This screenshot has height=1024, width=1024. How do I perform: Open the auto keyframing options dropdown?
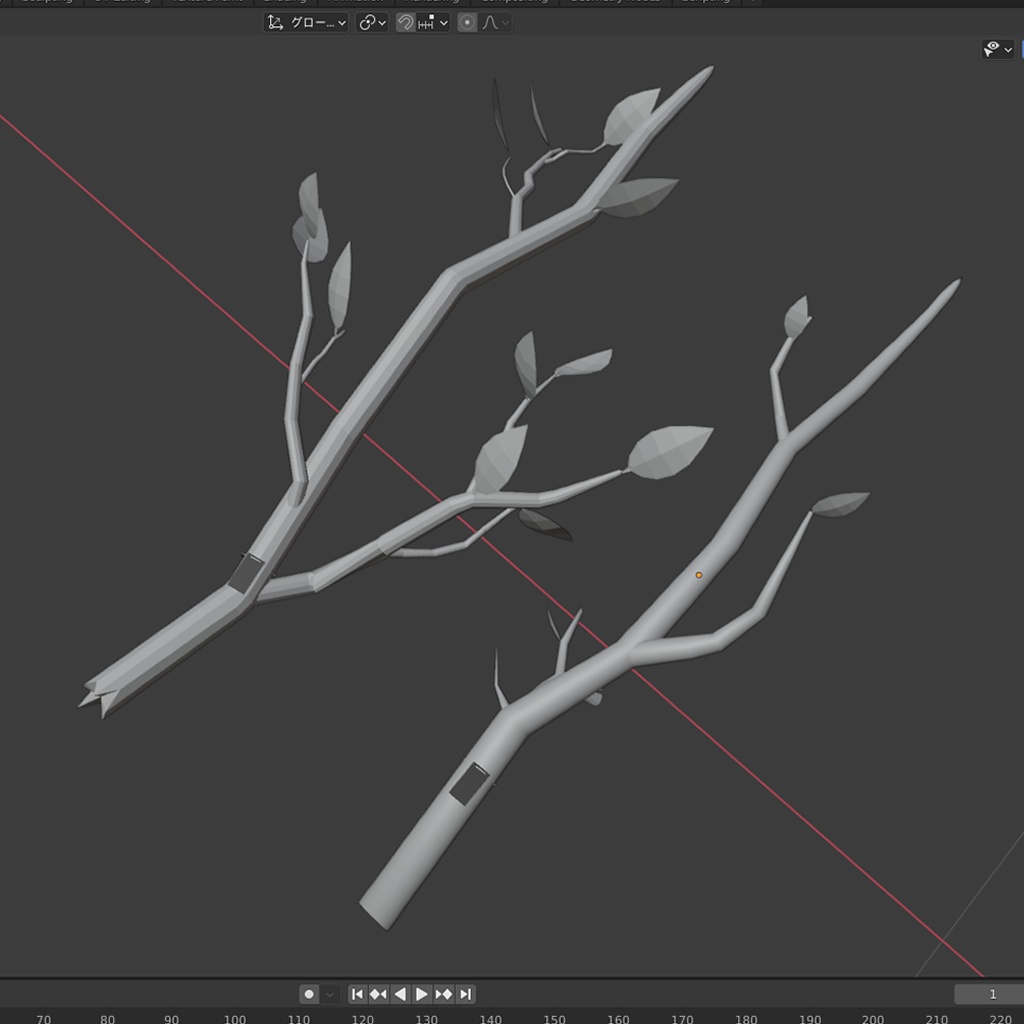point(330,994)
